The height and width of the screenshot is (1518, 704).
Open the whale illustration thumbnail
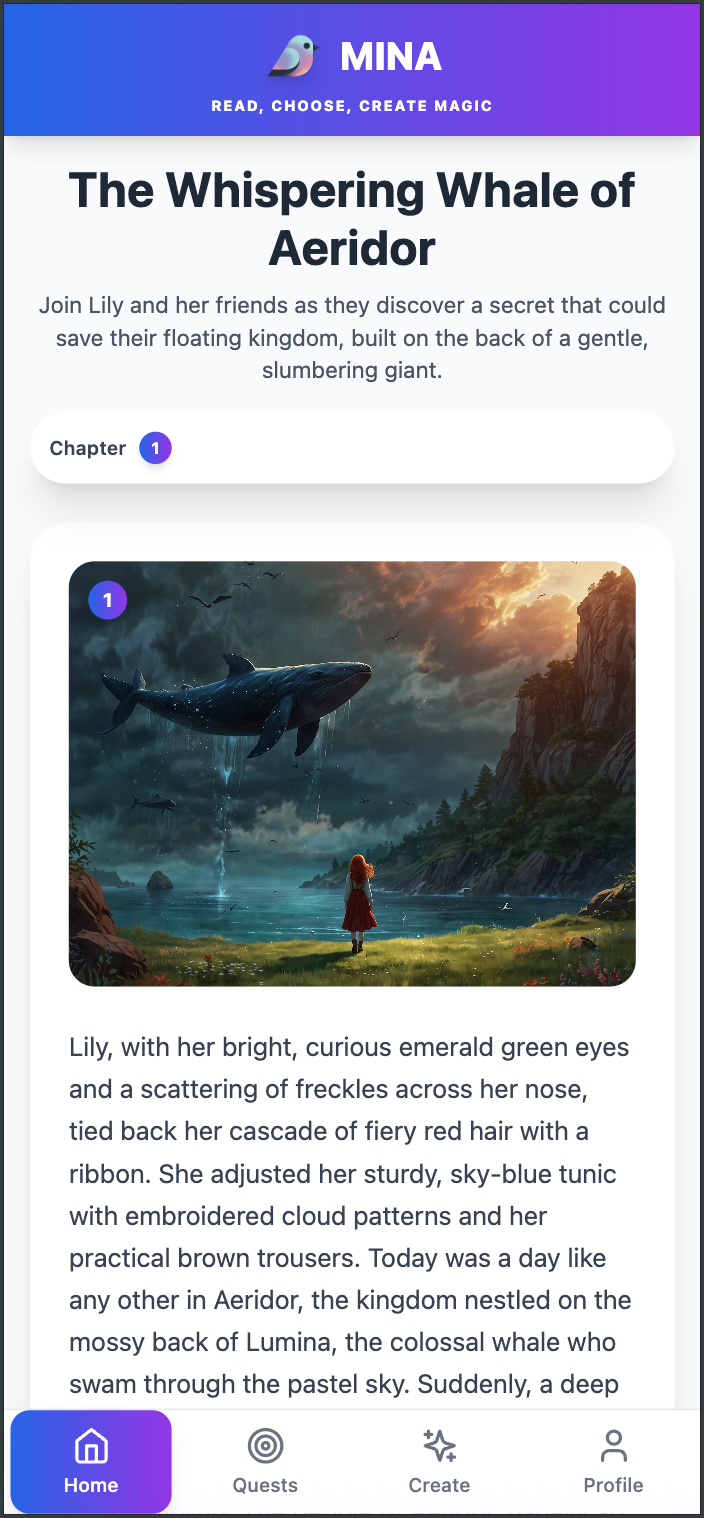pos(351,773)
